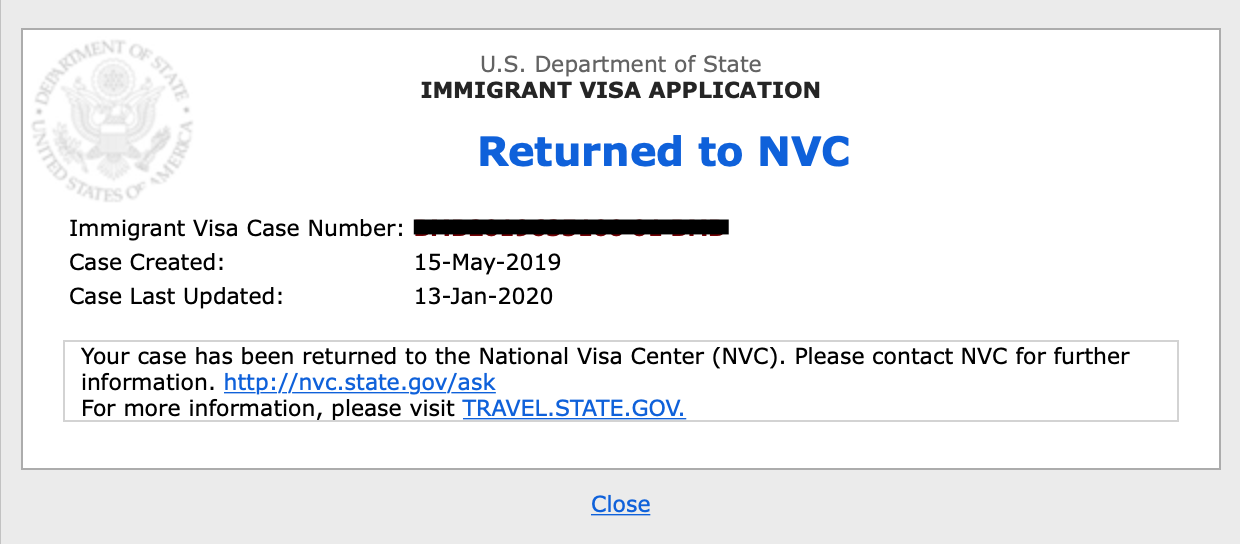Click the 'For more information, please visit' text
Image resolution: width=1240 pixels, height=544 pixels.
(268, 408)
